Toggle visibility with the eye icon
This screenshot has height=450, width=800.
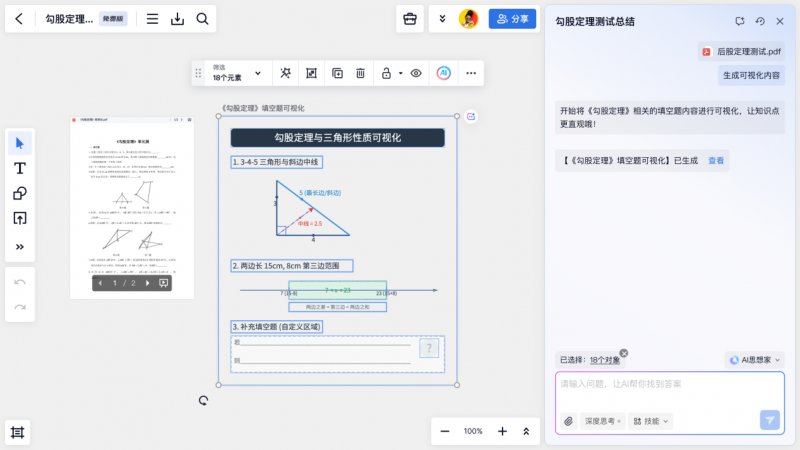416,73
